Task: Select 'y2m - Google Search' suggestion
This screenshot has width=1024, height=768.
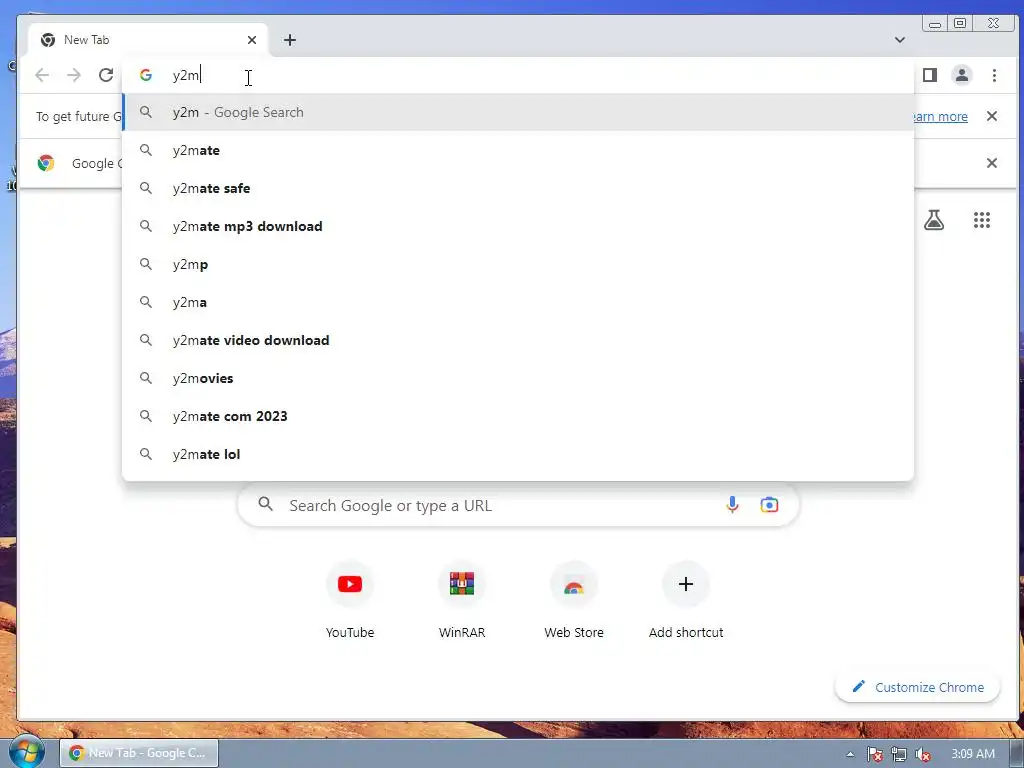Action: (x=518, y=112)
